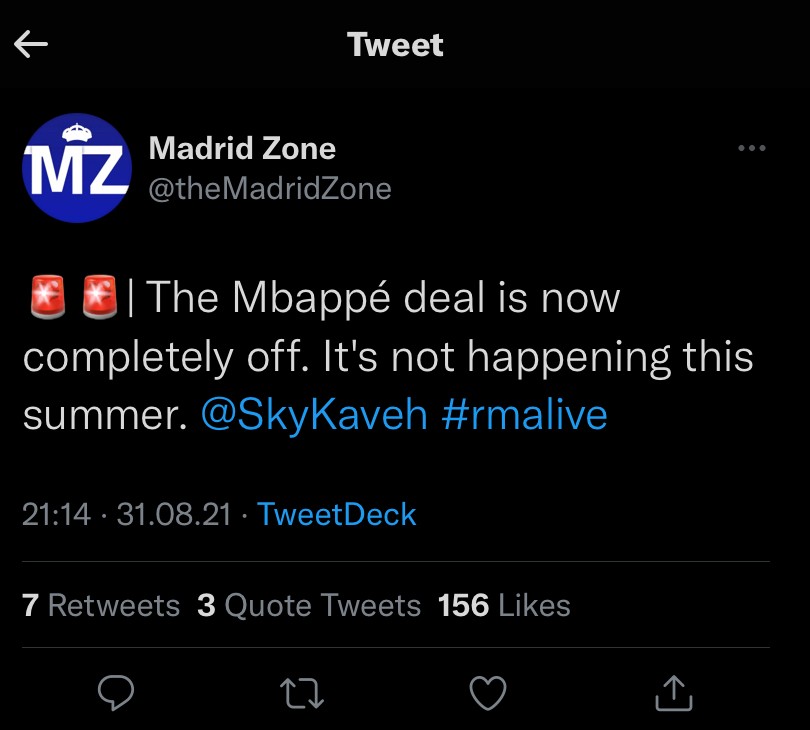
Task: Open the Madrid Zone display name
Action: coord(242,149)
